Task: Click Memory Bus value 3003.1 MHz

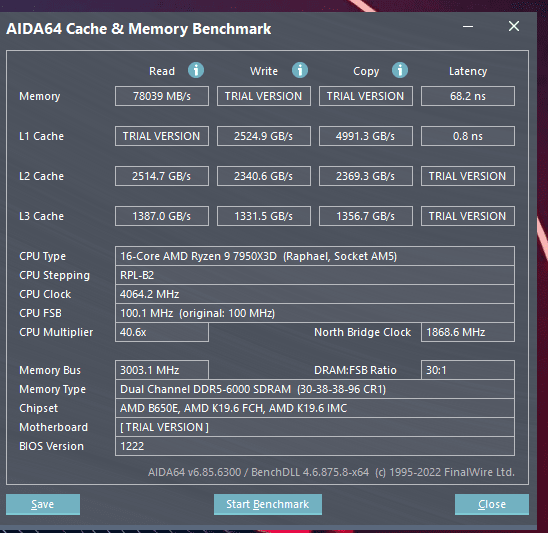Action: 162,370
